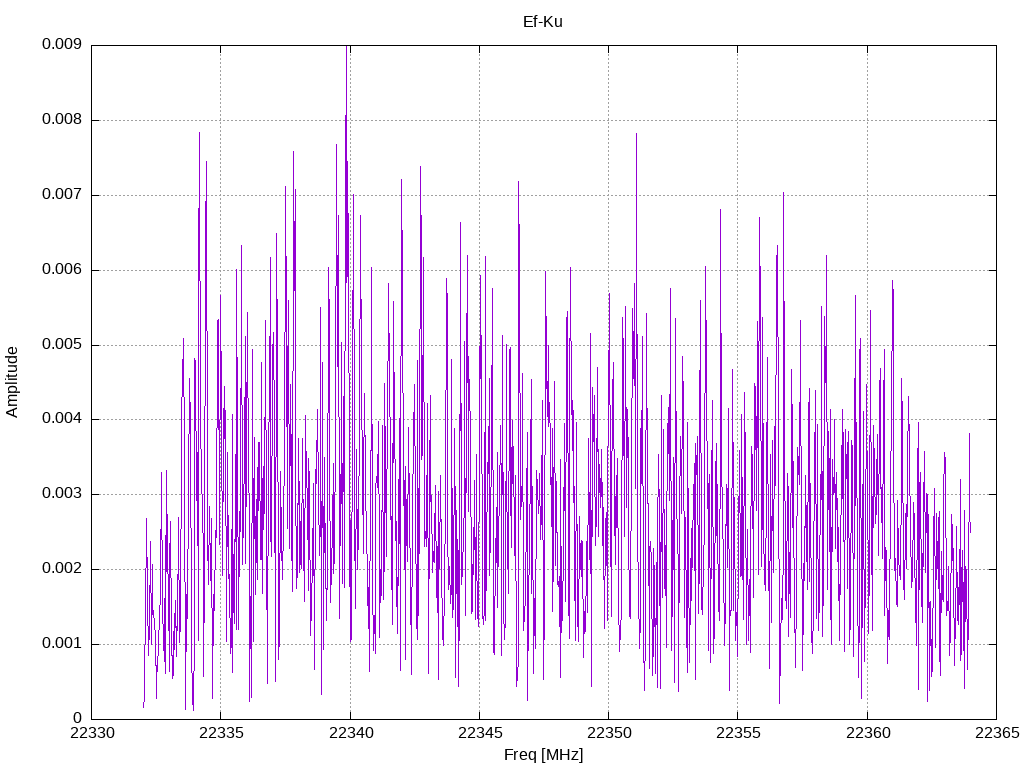Click the 0.008 y-axis tick label

click(62, 119)
